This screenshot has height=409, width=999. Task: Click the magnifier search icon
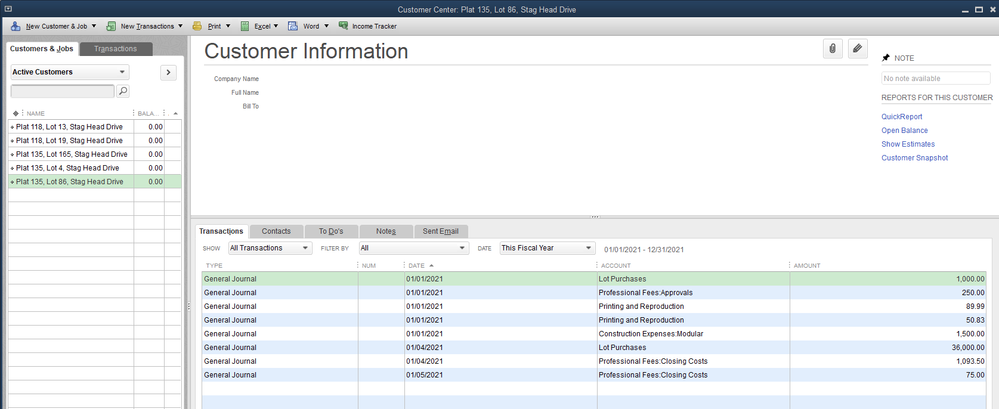pos(123,91)
